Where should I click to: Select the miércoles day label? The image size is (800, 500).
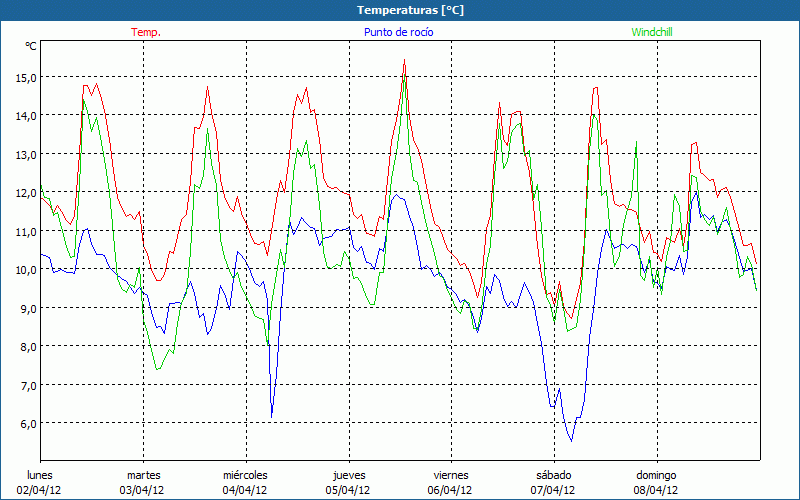coord(245,475)
